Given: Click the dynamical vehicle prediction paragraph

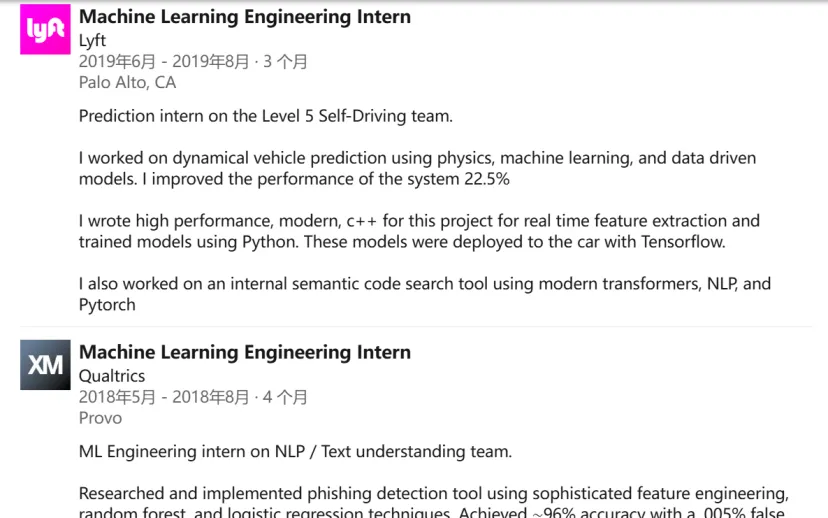Looking at the screenshot, I should [417, 168].
